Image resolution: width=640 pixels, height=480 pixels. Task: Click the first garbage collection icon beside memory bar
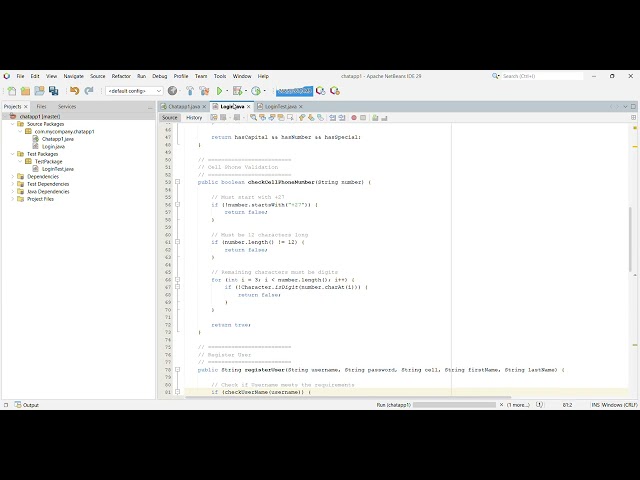click(321, 91)
